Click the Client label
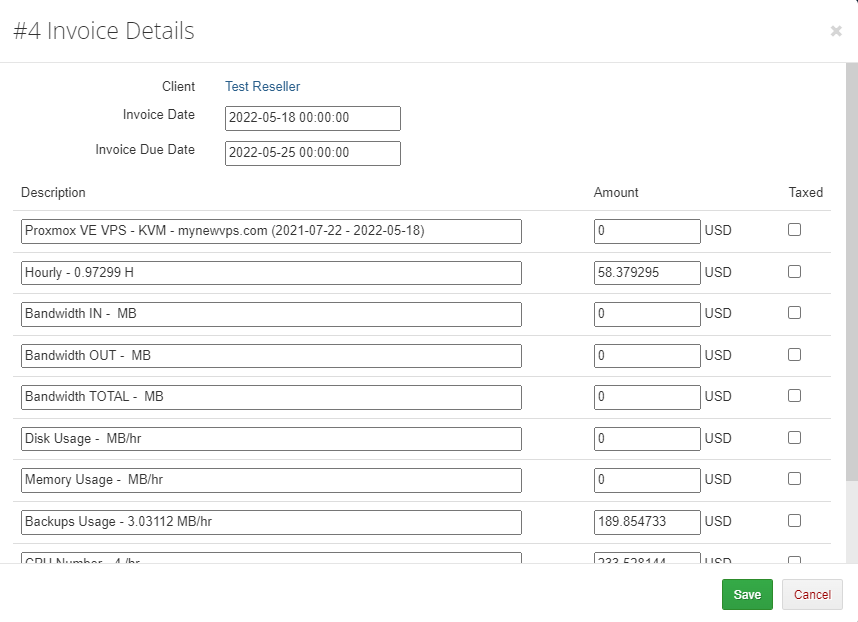The image size is (858, 622). click(178, 86)
